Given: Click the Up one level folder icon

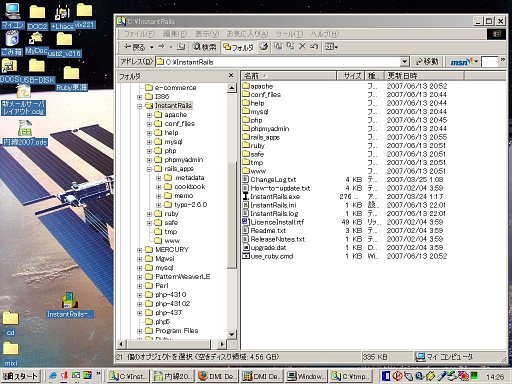Looking at the screenshot, I should (181, 47).
